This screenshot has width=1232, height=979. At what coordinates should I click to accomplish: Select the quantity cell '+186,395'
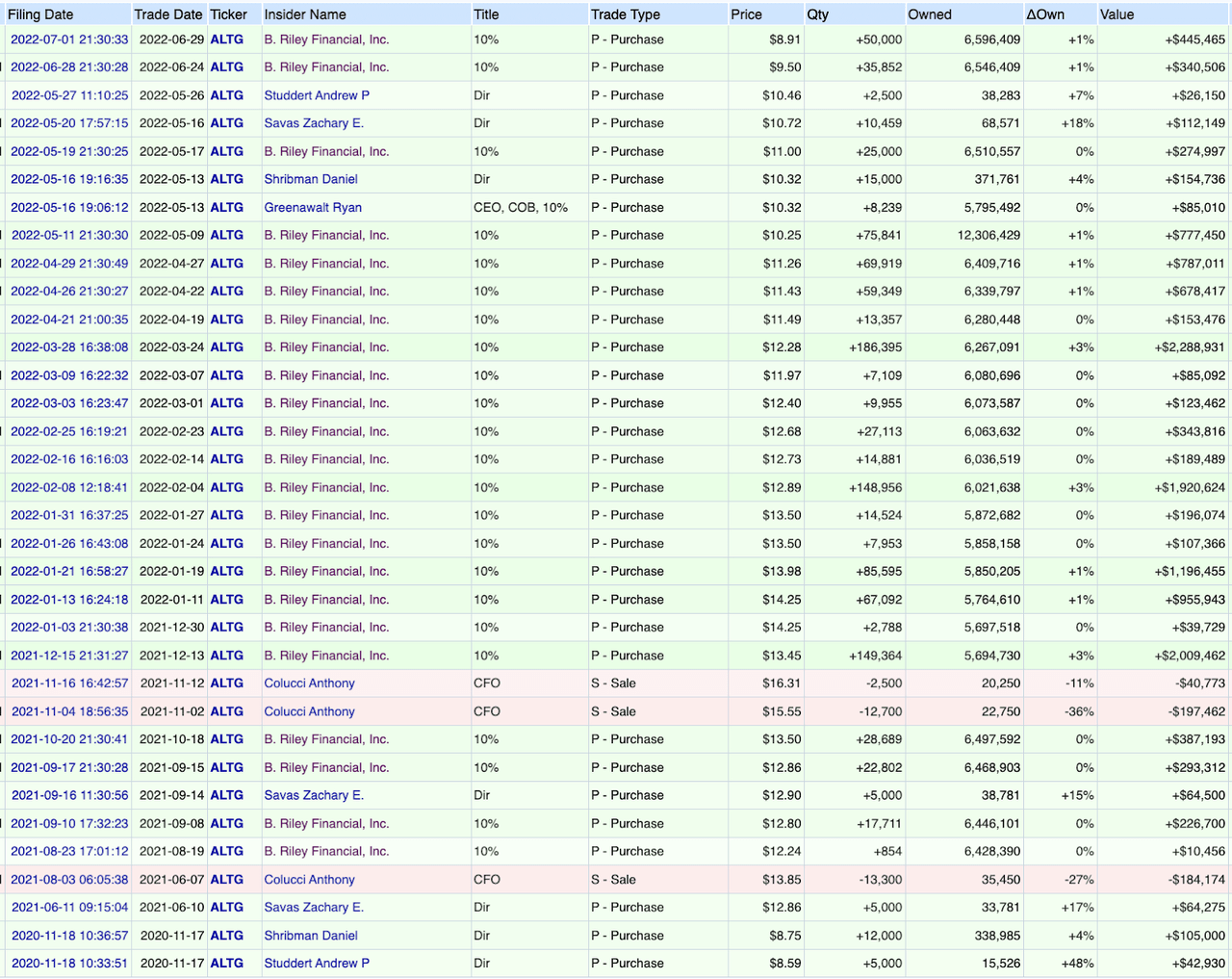(x=875, y=348)
